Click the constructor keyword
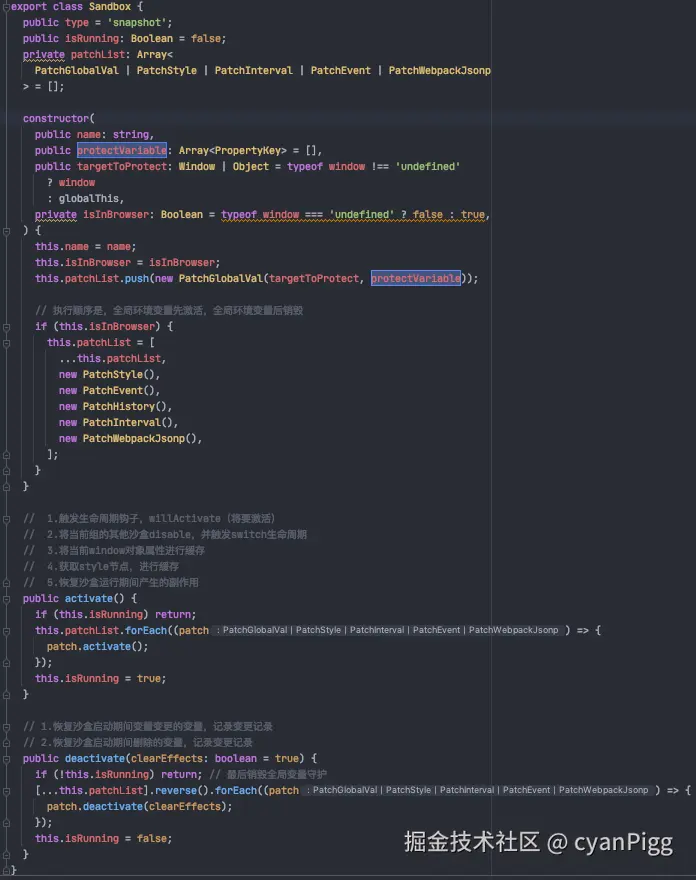This screenshot has width=696, height=880. (x=56, y=118)
